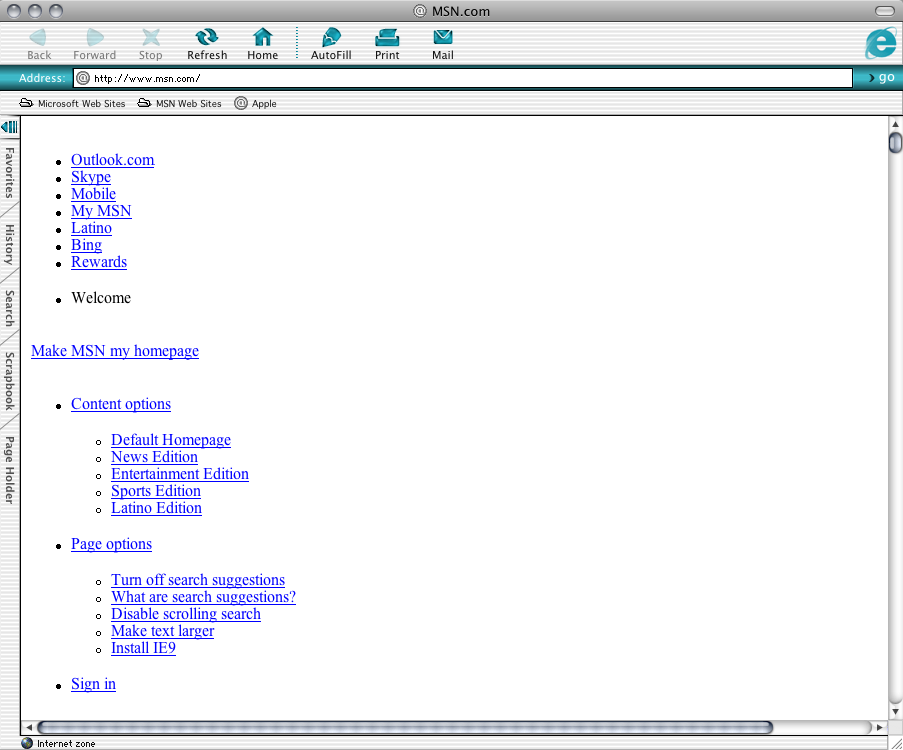
Task: Click the vertical scrollbar down arrow
Action: click(x=895, y=712)
